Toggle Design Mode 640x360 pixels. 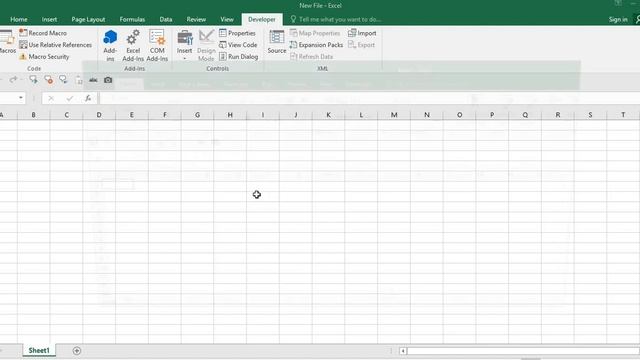(206, 45)
